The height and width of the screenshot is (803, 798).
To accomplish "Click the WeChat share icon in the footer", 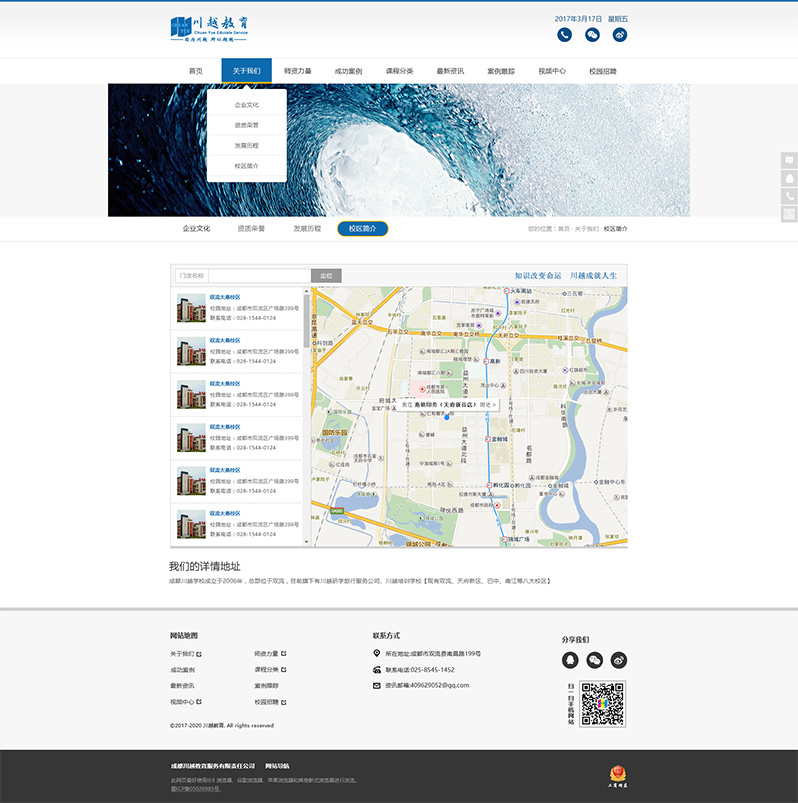I will coord(595,660).
